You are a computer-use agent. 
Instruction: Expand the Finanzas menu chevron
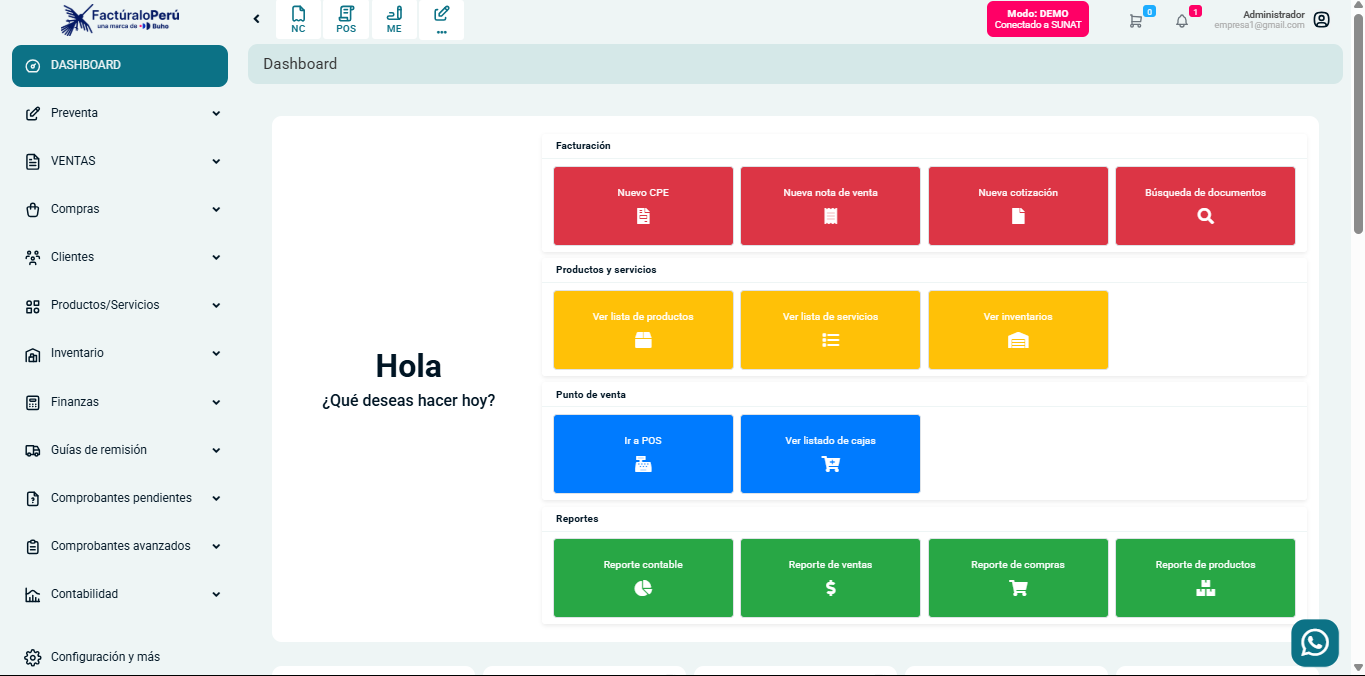(216, 402)
